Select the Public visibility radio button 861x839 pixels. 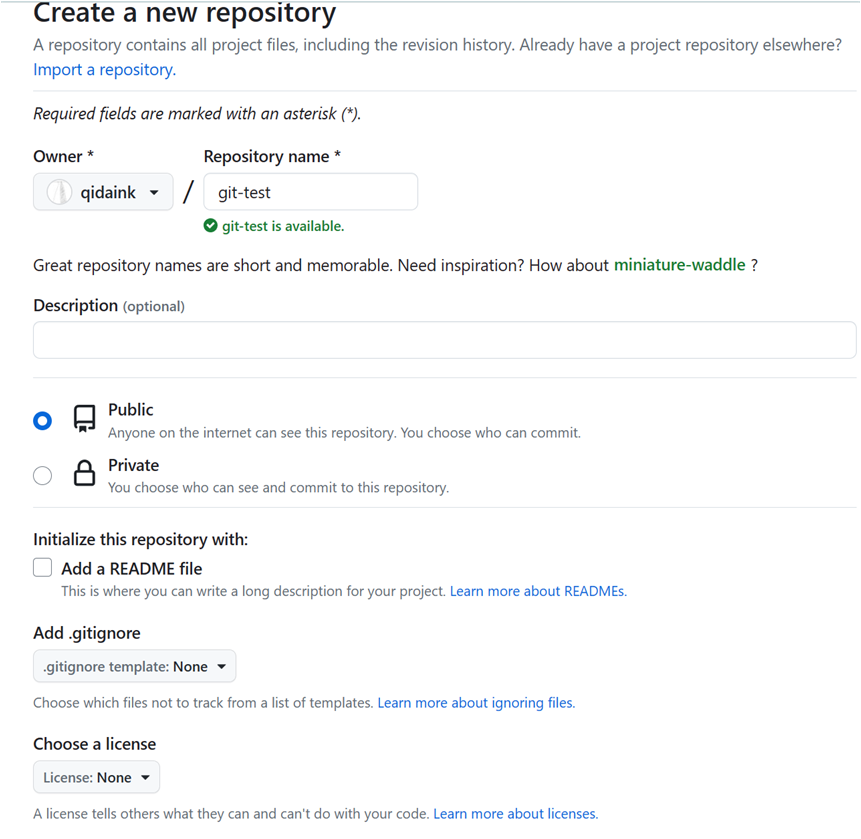tap(42, 420)
